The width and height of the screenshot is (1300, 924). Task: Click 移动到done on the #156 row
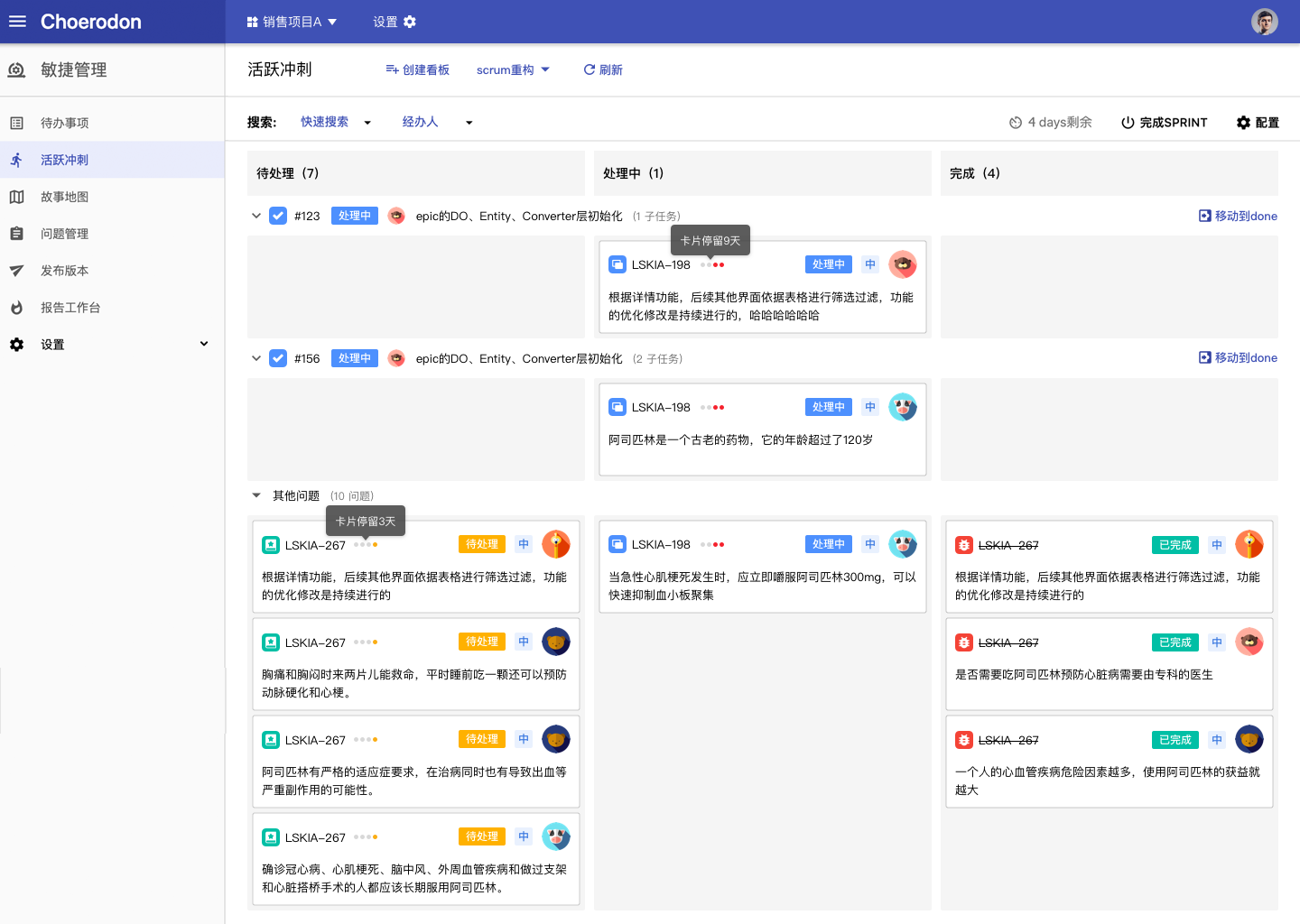pyautogui.click(x=1238, y=358)
